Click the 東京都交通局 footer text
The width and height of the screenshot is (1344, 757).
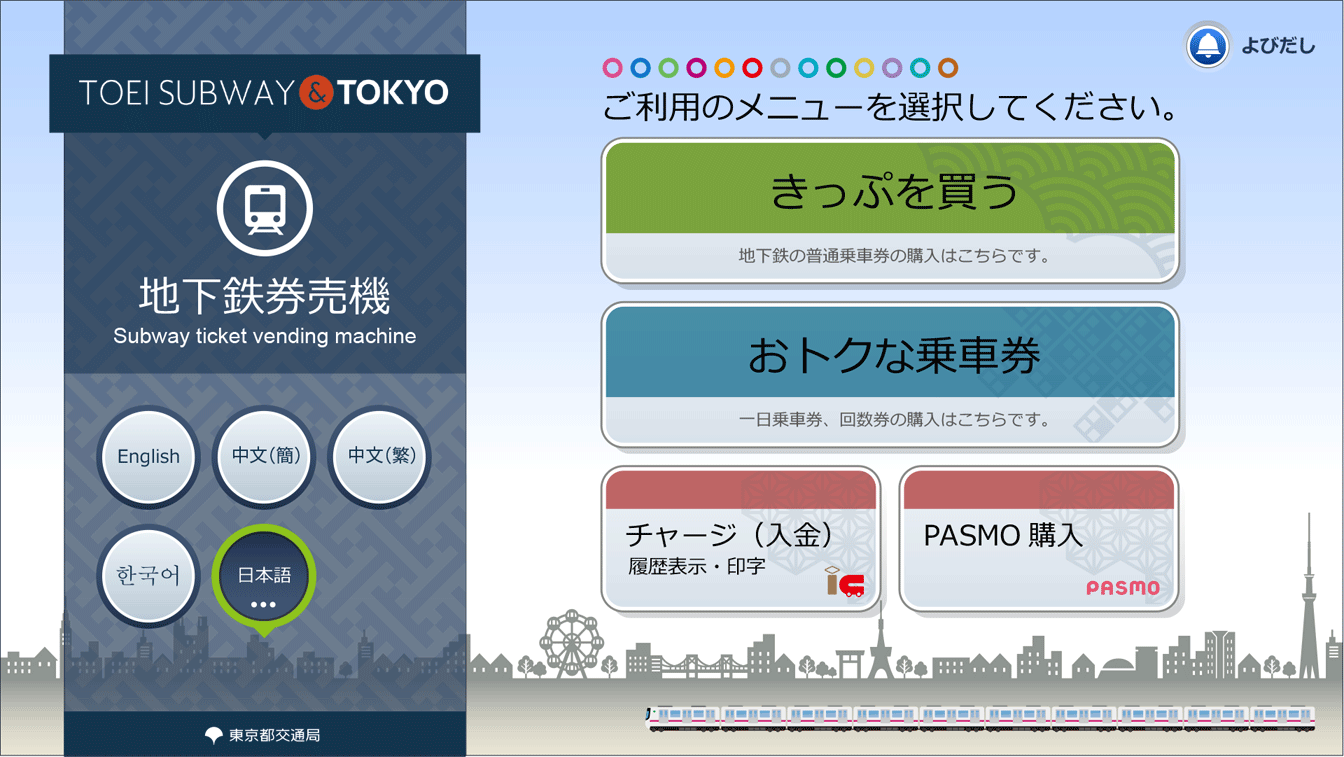click(274, 735)
